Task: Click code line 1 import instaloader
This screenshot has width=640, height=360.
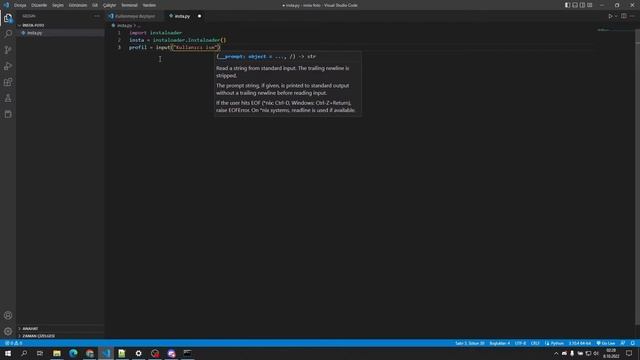Action: (156, 33)
